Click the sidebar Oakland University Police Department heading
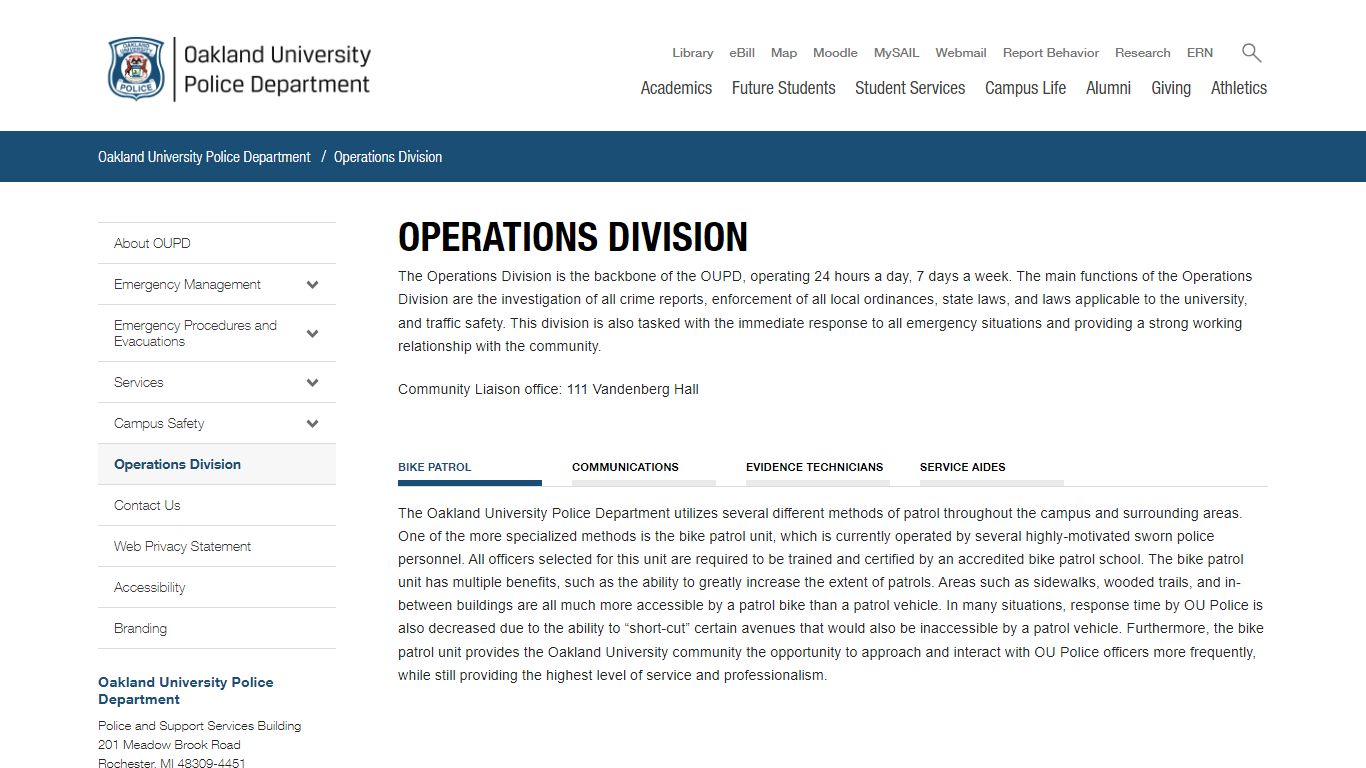The width and height of the screenshot is (1366, 768). coord(186,691)
